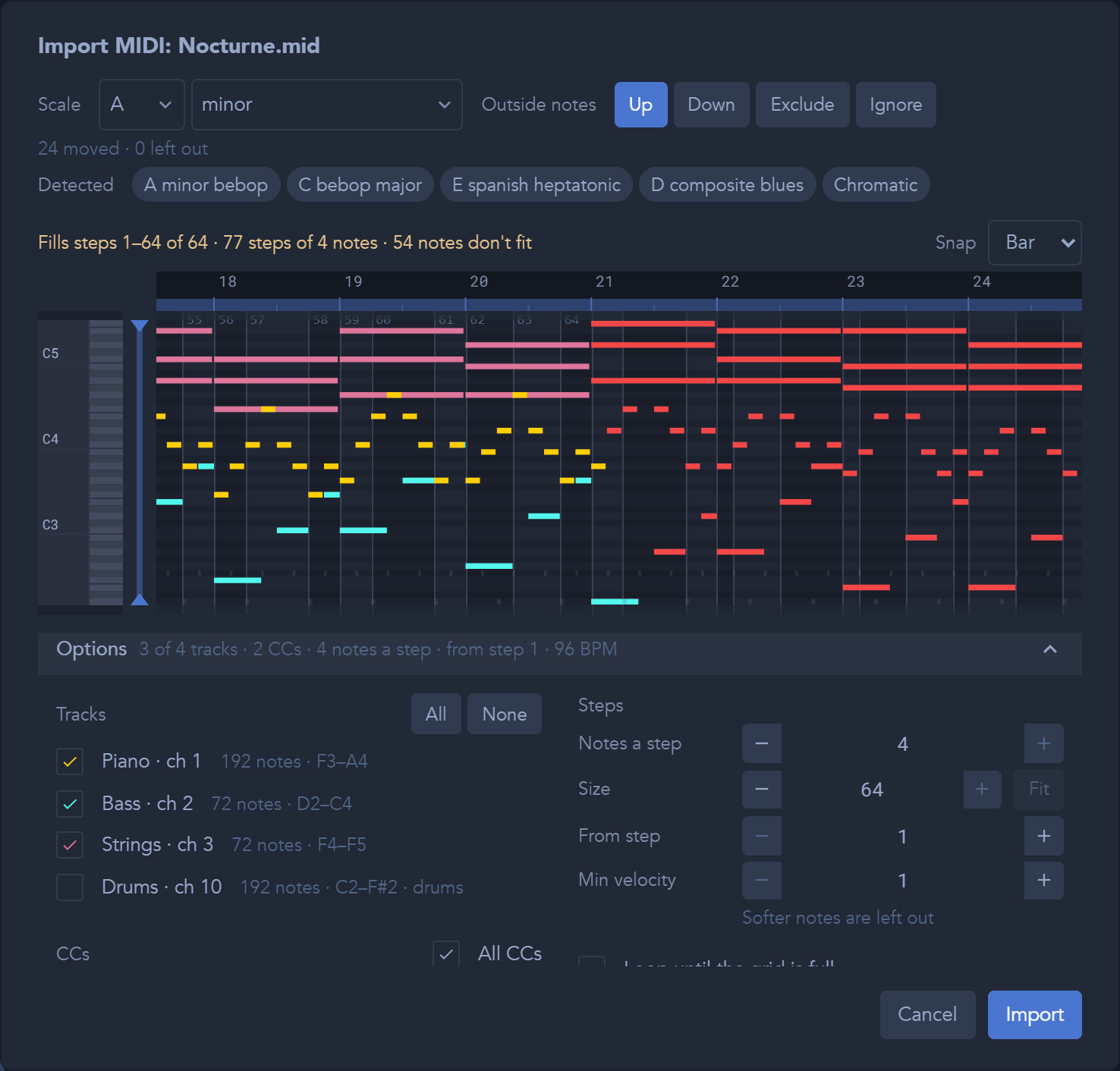Decrease Size with minus icon
Image resolution: width=1120 pixels, height=1071 pixels.
pos(762,790)
